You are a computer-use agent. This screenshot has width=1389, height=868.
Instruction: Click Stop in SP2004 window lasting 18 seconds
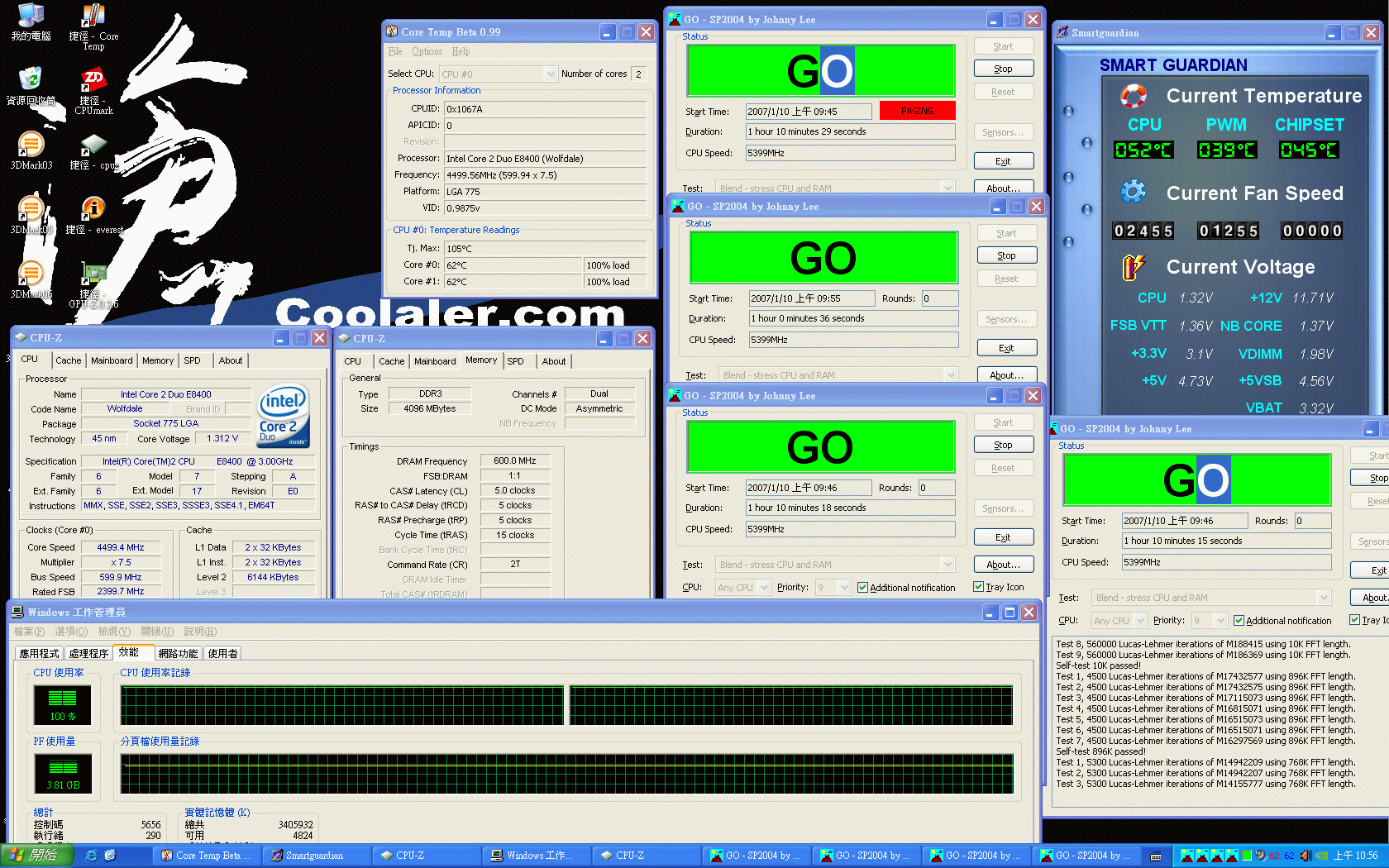point(1004,445)
